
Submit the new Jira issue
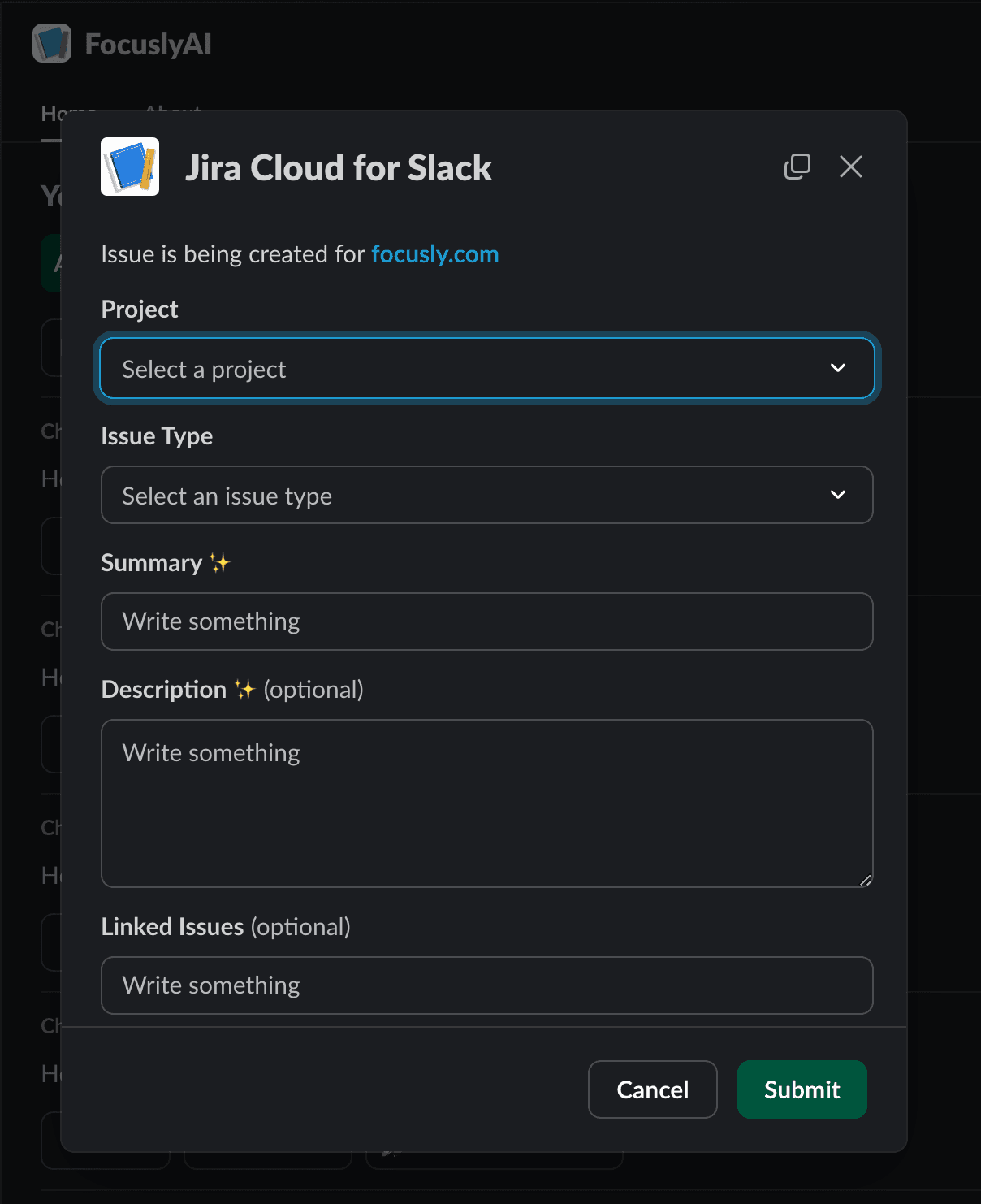[802, 1089]
